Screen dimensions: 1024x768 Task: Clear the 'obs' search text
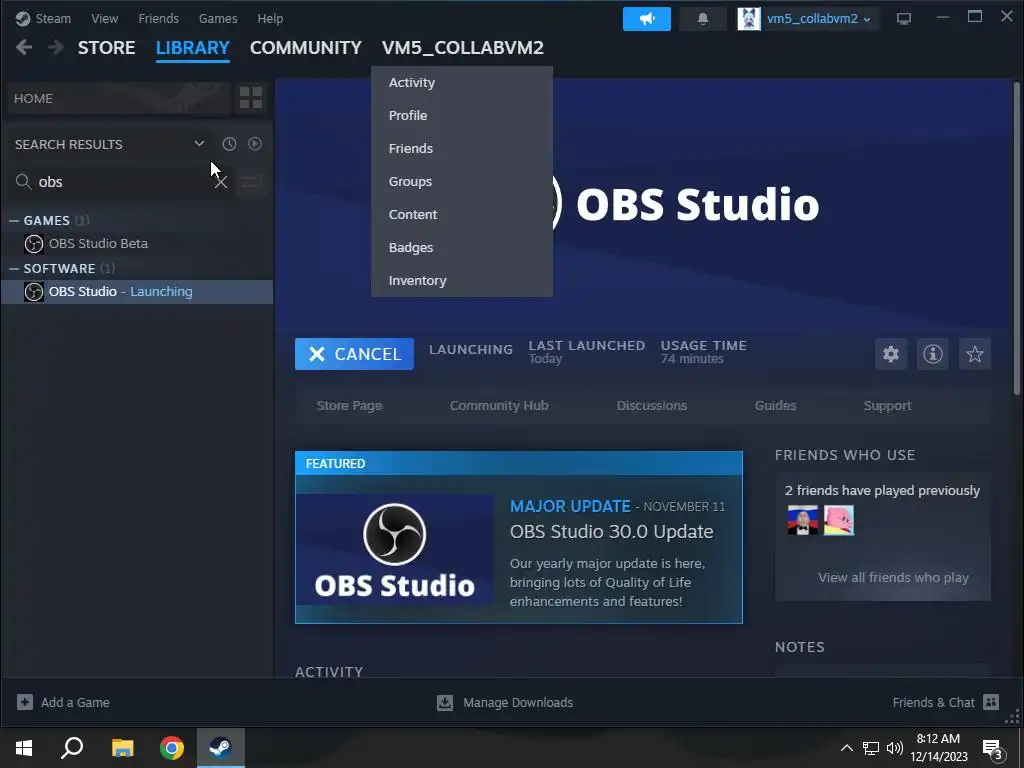pyautogui.click(x=221, y=182)
